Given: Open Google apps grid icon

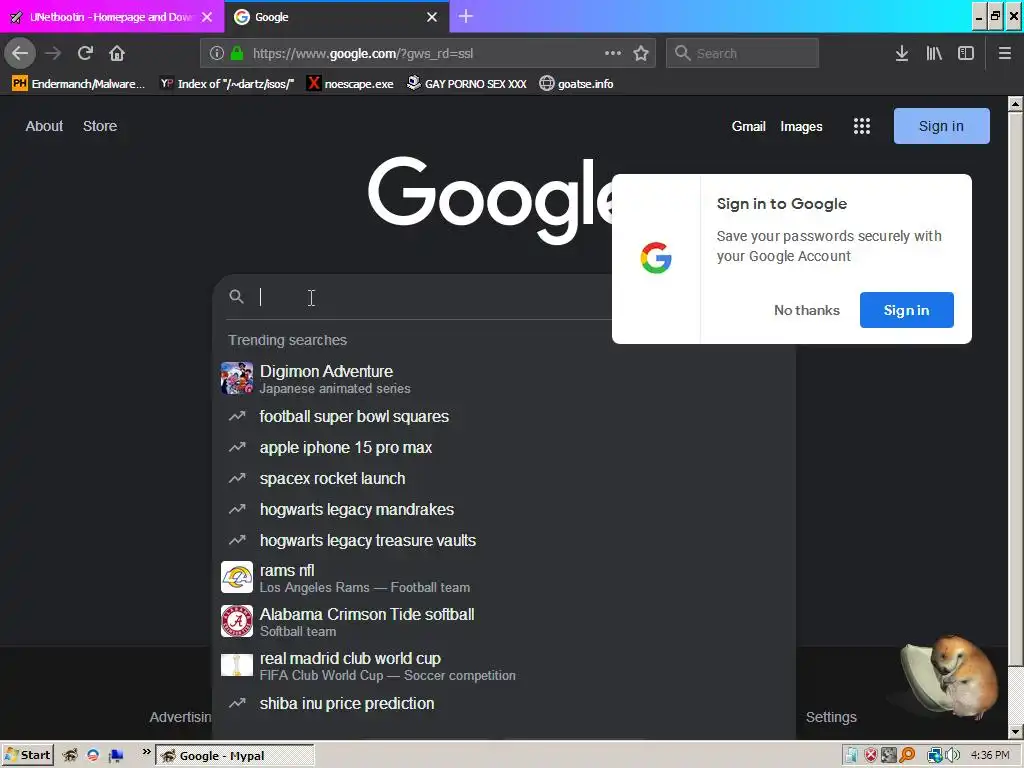Looking at the screenshot, I should pos(862,126).
